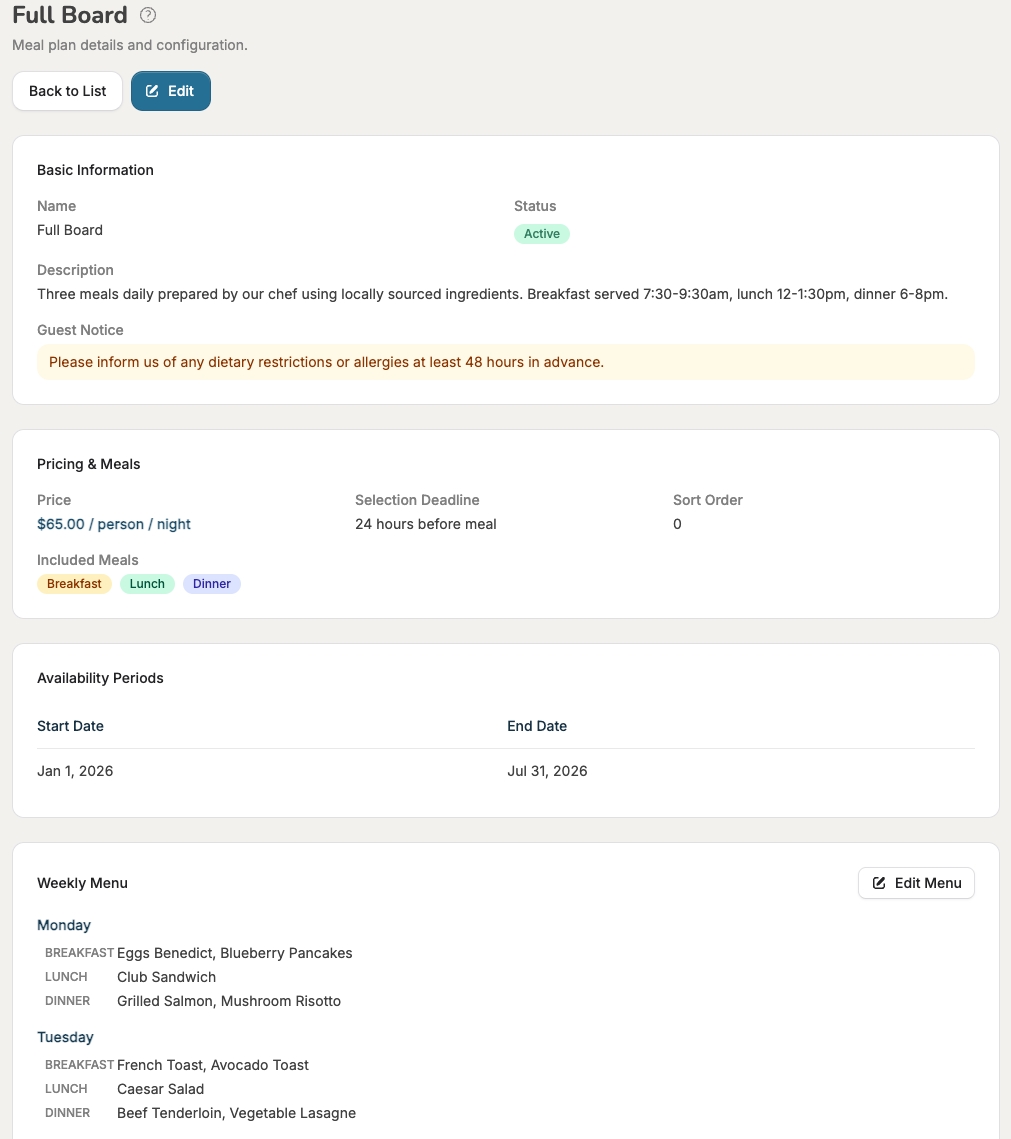
Task: Click the Breakfast meal badge
Action: point(74,583)
